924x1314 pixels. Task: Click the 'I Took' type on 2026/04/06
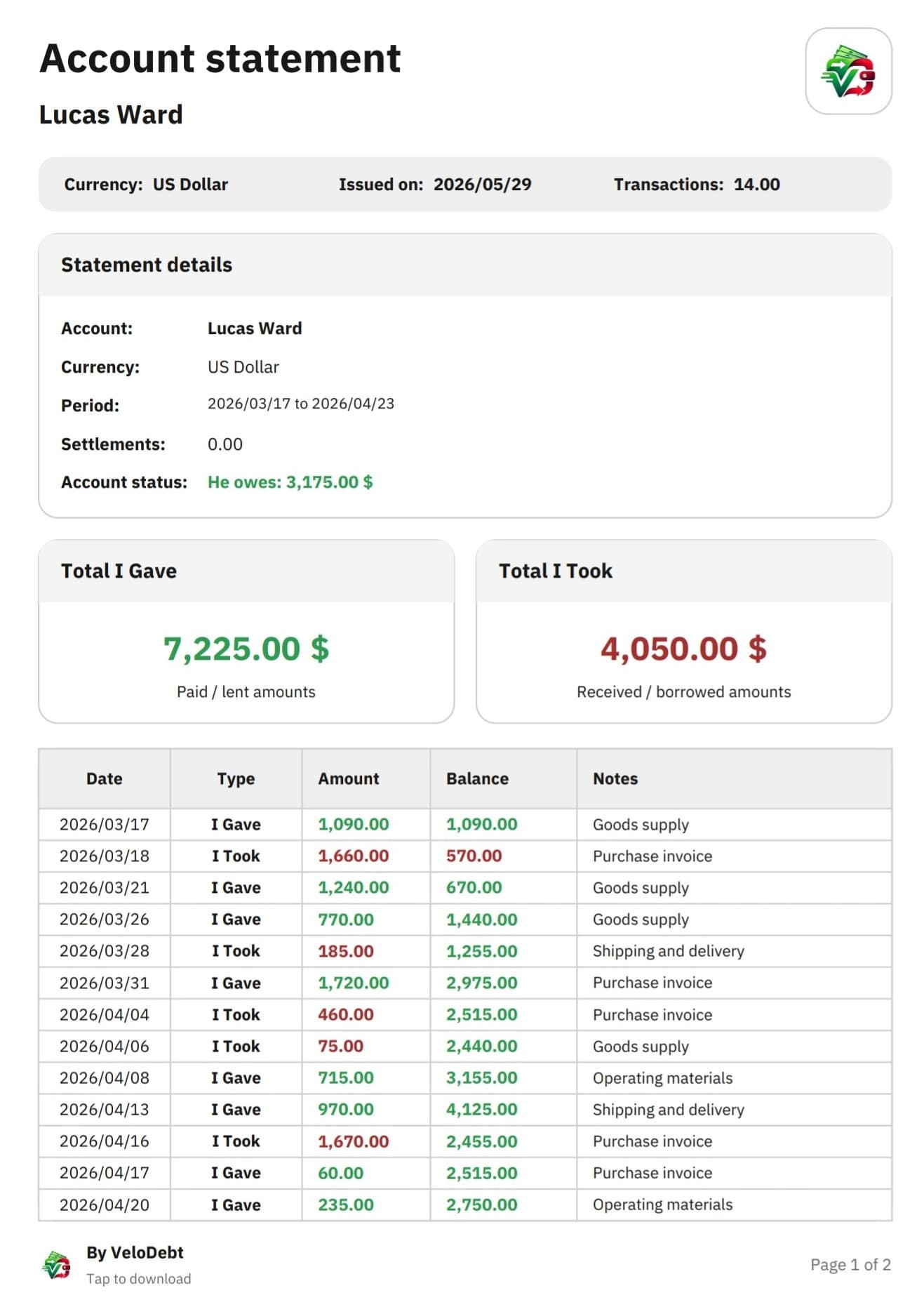click(x=236, y=1046)
